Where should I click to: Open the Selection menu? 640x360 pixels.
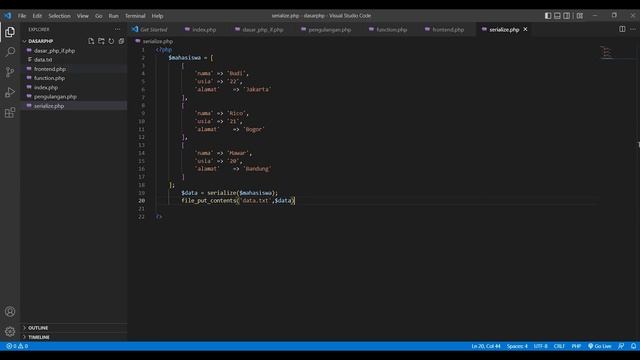(59, 16)
